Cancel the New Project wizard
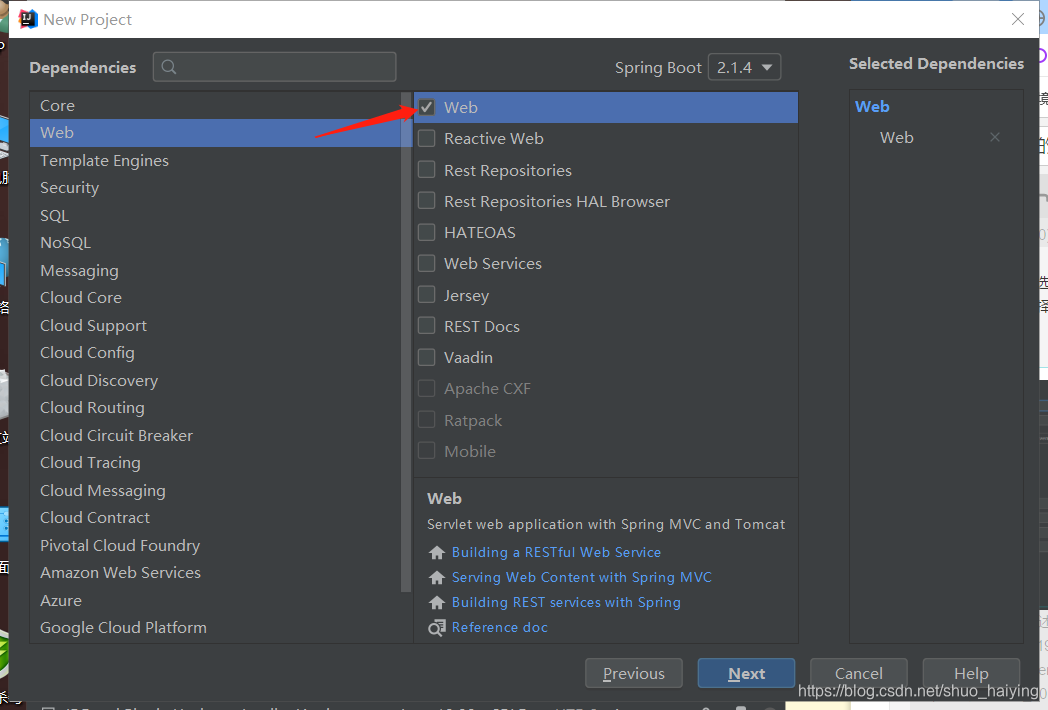 click(x=859, y=673)
